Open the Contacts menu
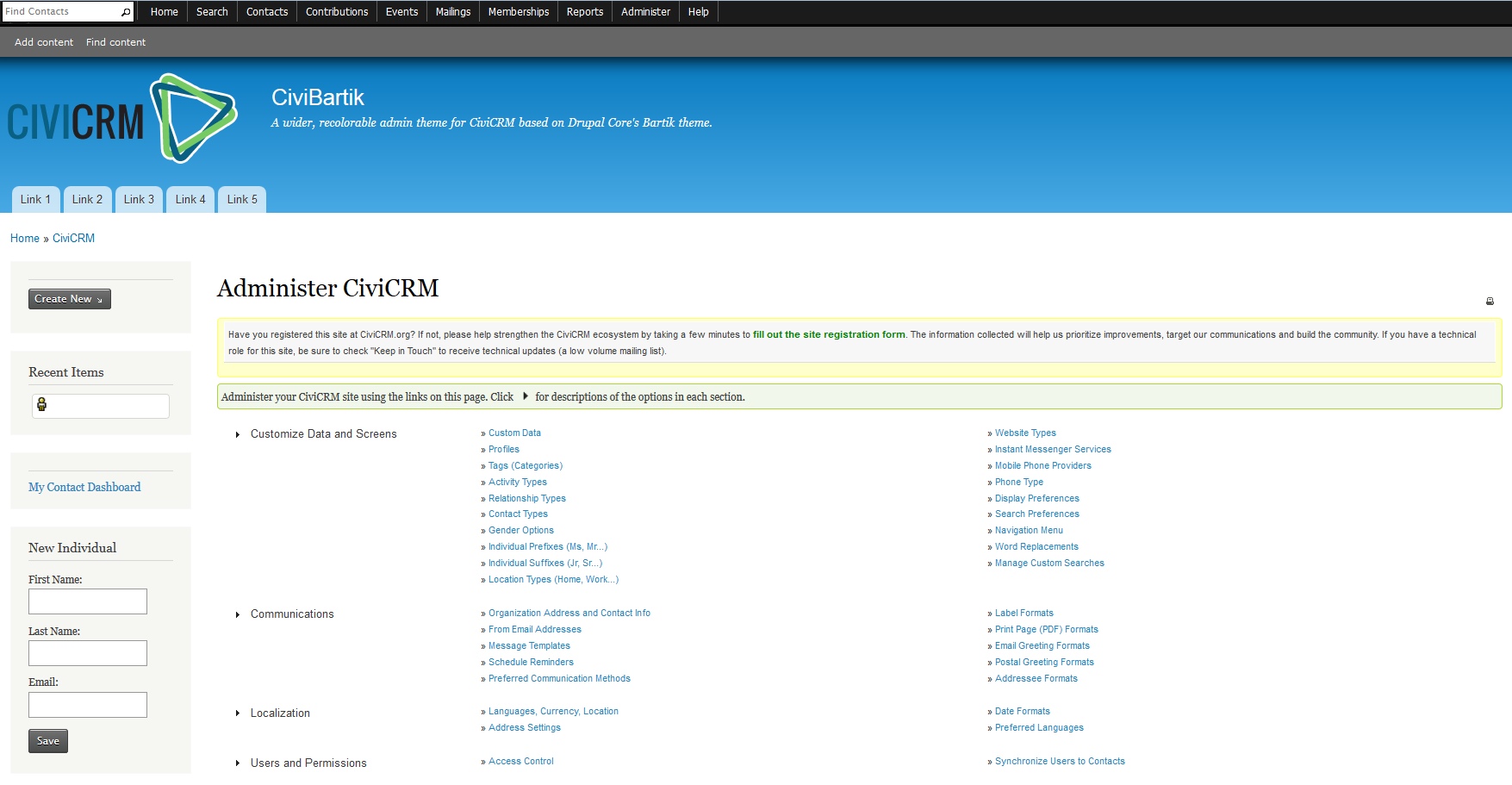Viewport: 1512px width, 785px height. tap(267, 12)
